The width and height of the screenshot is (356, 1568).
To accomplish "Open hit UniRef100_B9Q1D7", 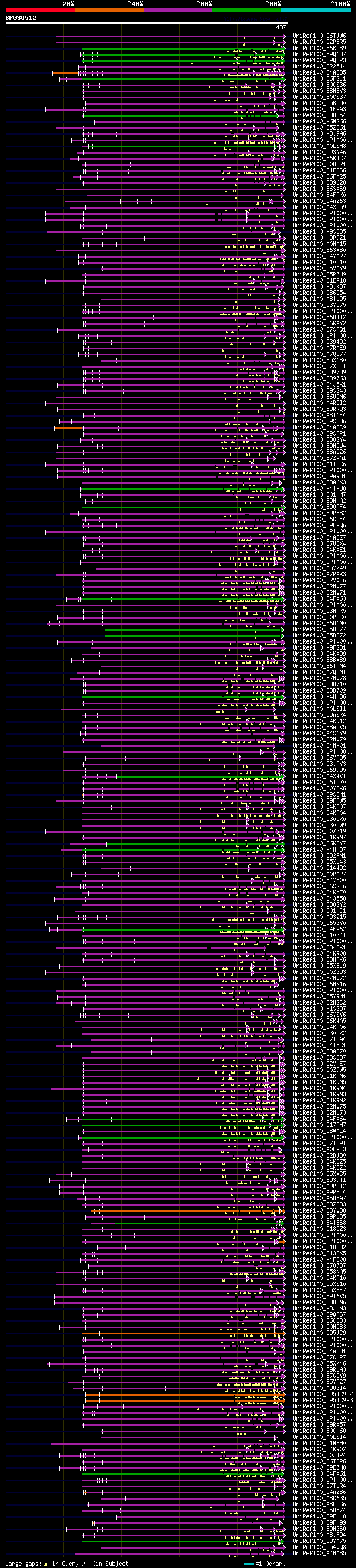I will pos(319,54).
